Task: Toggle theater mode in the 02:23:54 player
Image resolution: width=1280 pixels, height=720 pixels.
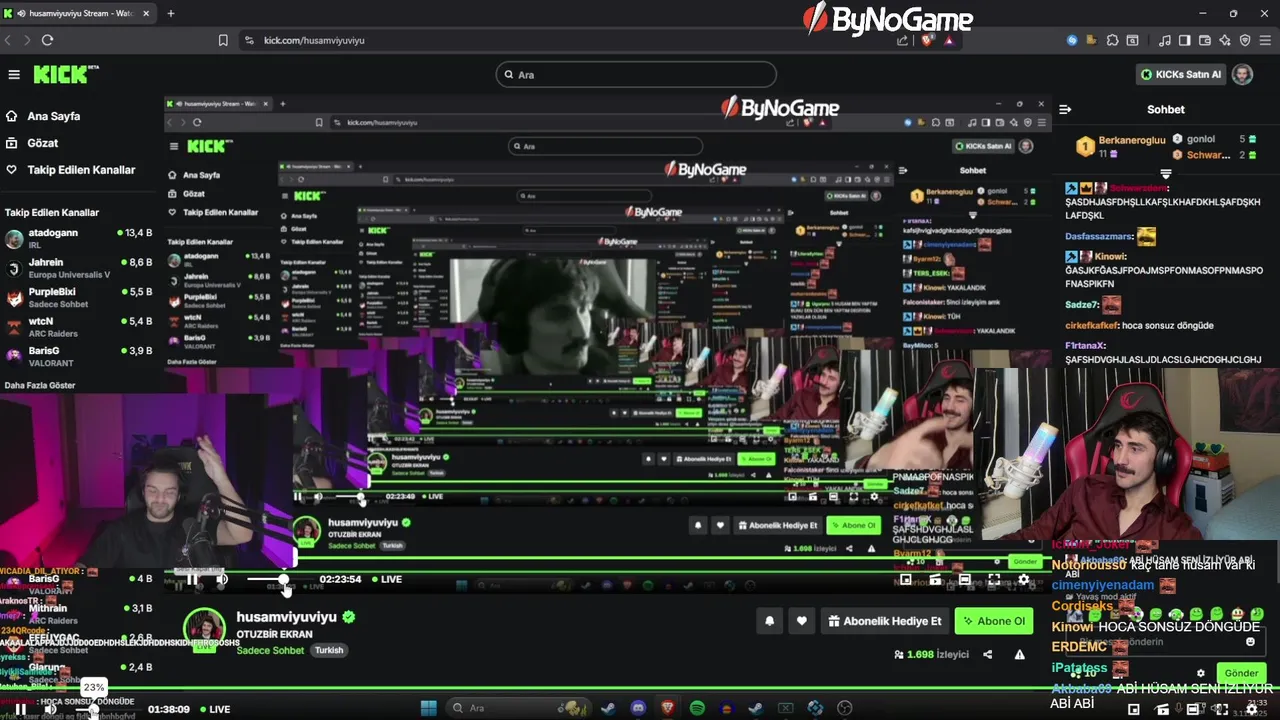Action: click(964, 579)
